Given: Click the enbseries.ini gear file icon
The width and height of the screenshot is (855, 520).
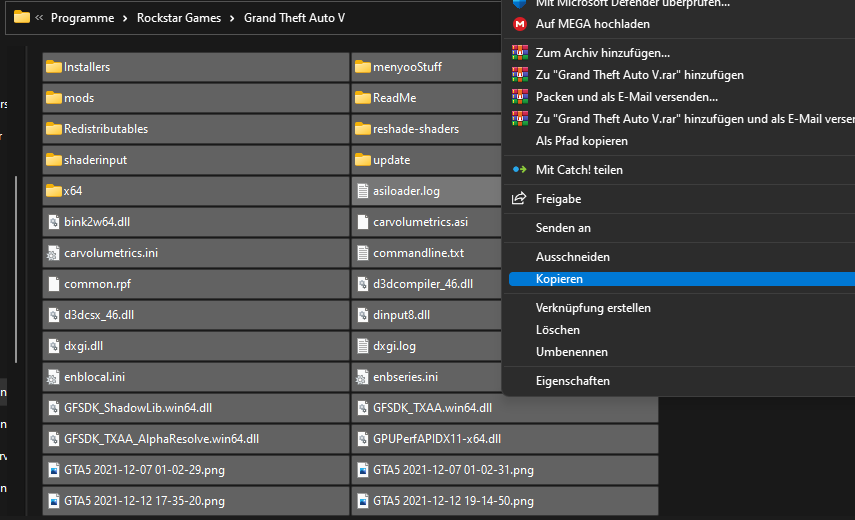Looking at the screenshot, I should (362, 377).
